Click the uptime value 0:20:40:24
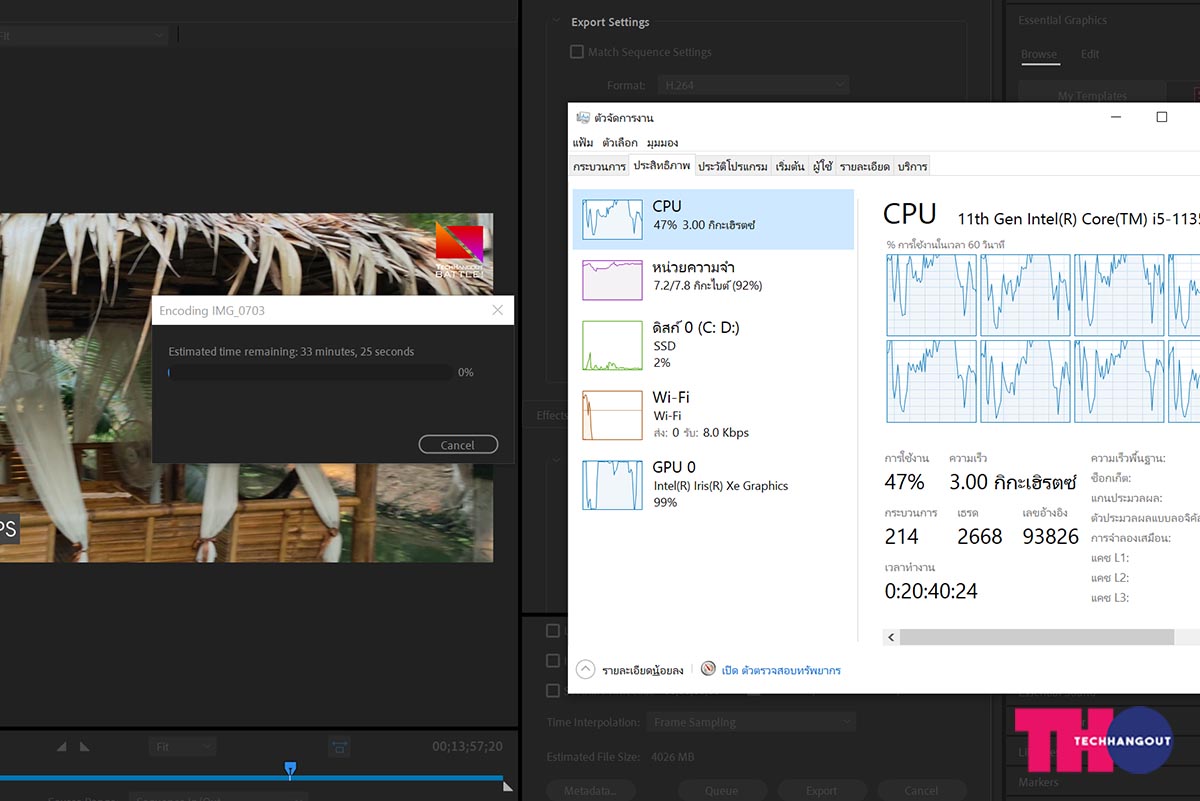Image resolution: width=1200 pixels, height=801 pixels. (x=931, y=591)
